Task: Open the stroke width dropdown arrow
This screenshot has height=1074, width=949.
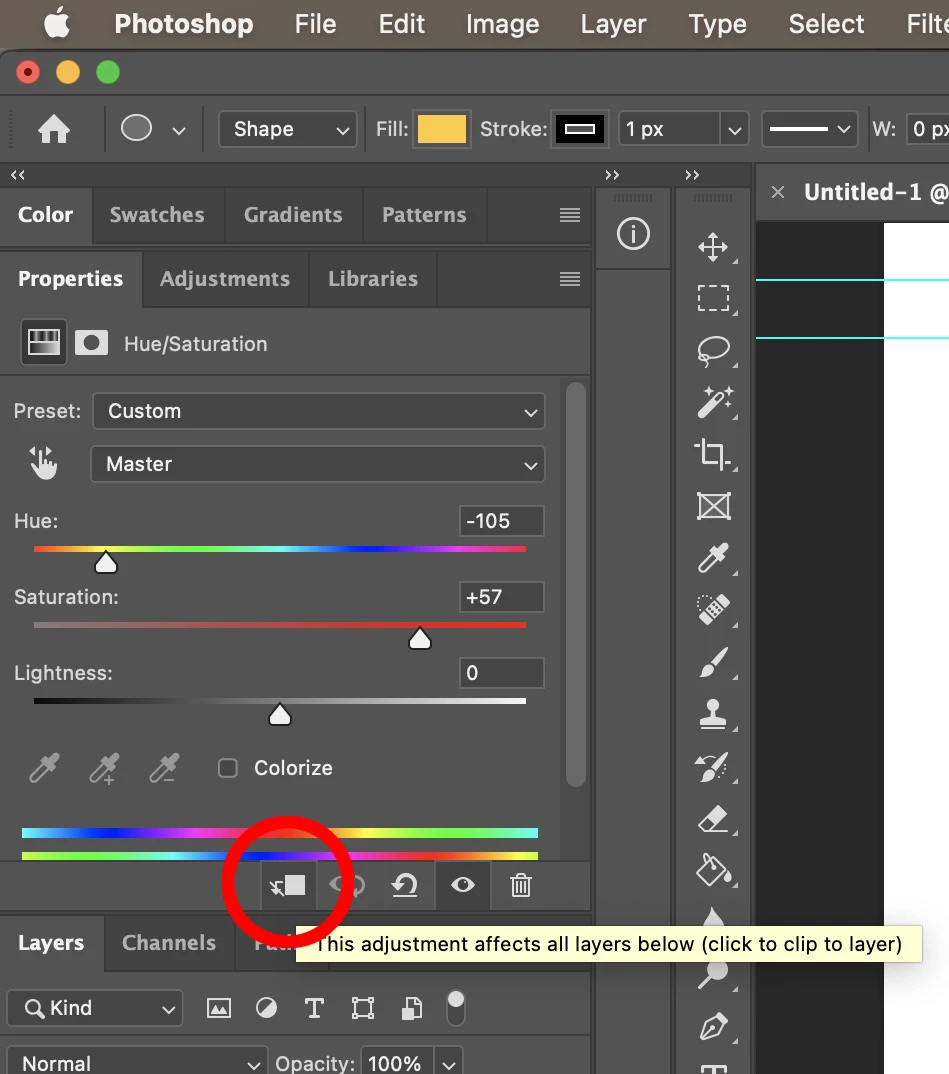Action: click(x=735, y=129)
